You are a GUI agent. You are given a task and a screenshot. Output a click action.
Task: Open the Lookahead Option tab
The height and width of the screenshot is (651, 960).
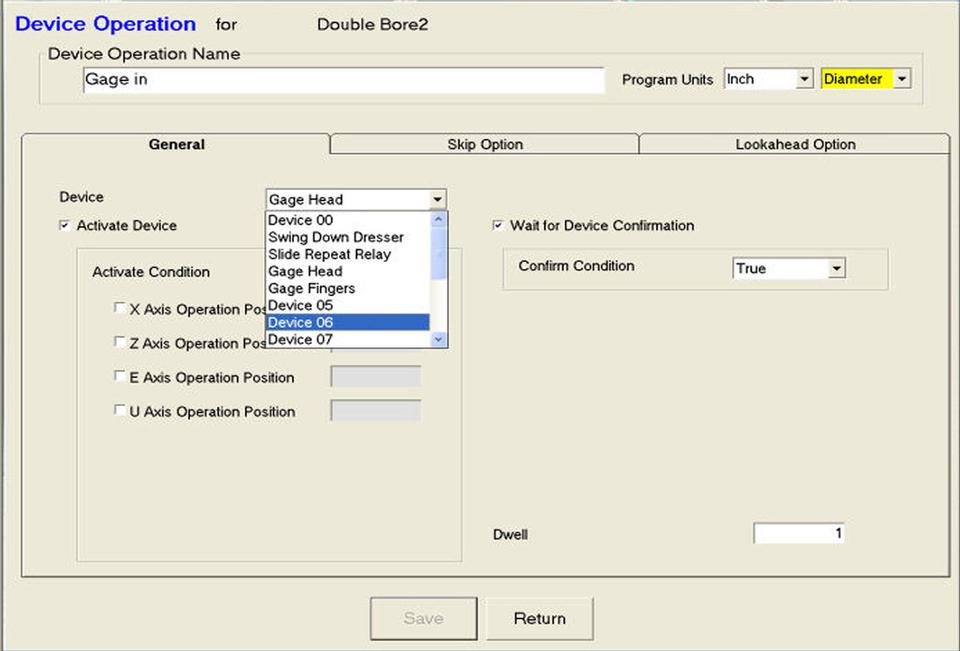(x=794, y=144)
